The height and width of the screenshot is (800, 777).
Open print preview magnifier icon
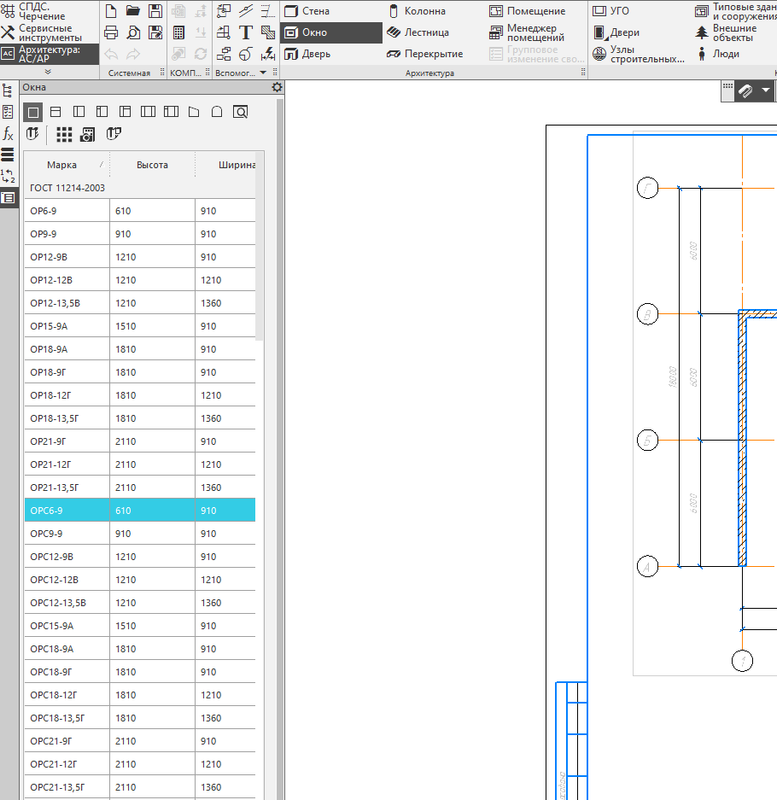[x=133, y=33]
